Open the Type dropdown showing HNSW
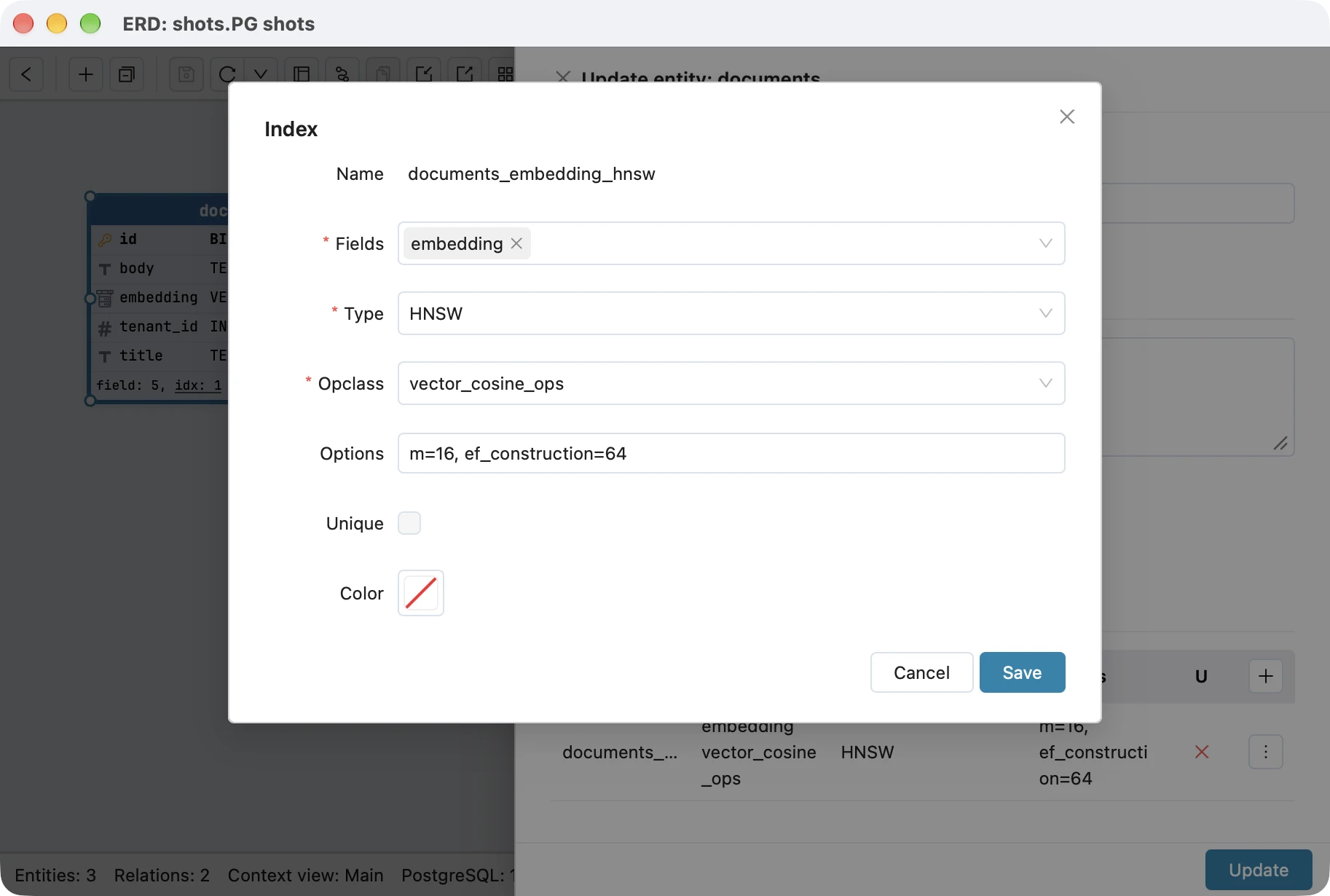Screen dimensions: 1330x896 731,313
